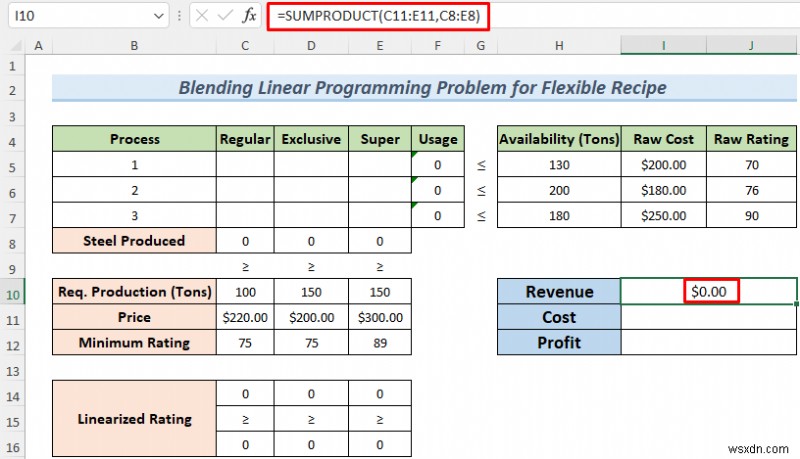Select availability value 130
Screen dimensions: 800x459
(x=559, y=164)
